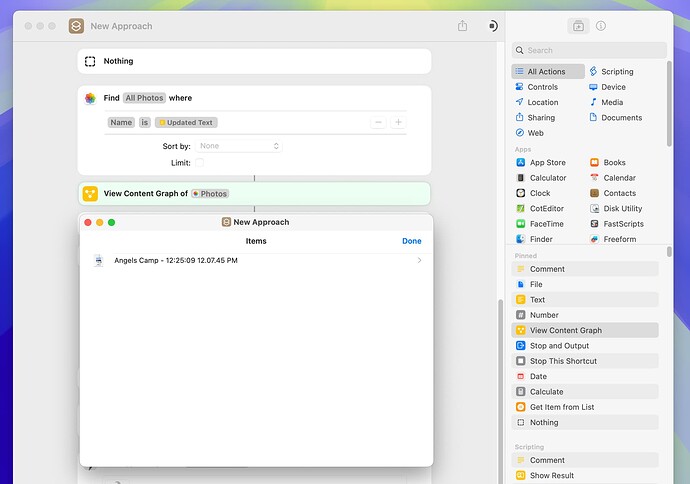Click Done in the Items dialog
The width and height of the screenshot is (690, 484).
pos(411,241)
